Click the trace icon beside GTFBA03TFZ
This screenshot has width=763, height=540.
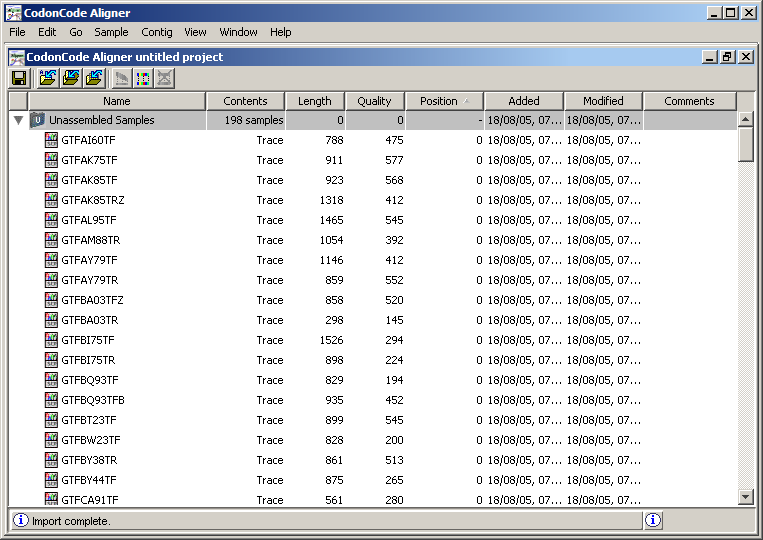[x=51, y=300]
